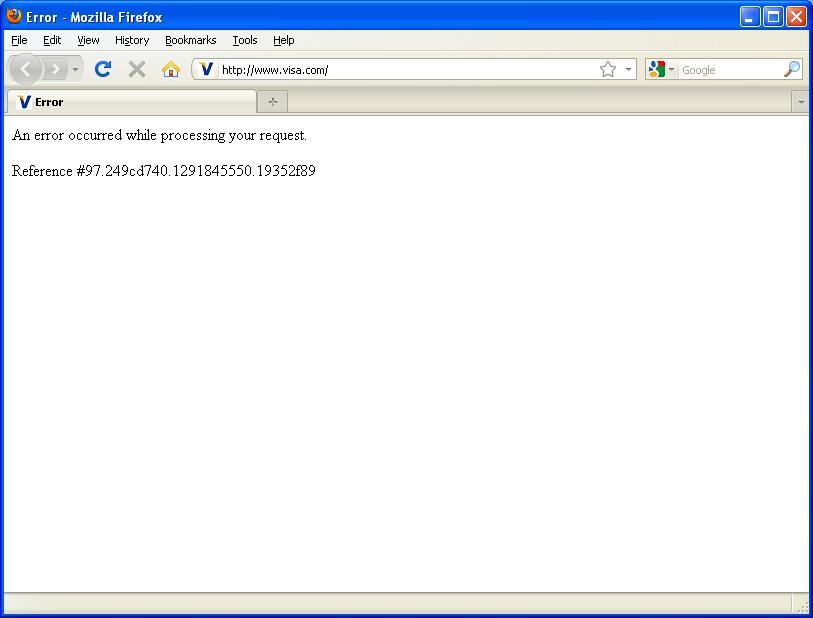Screen dimensions: 813x618
Task: Open the back/forward history dropdown
Action: pyautogui.click(x=75, y=70)
